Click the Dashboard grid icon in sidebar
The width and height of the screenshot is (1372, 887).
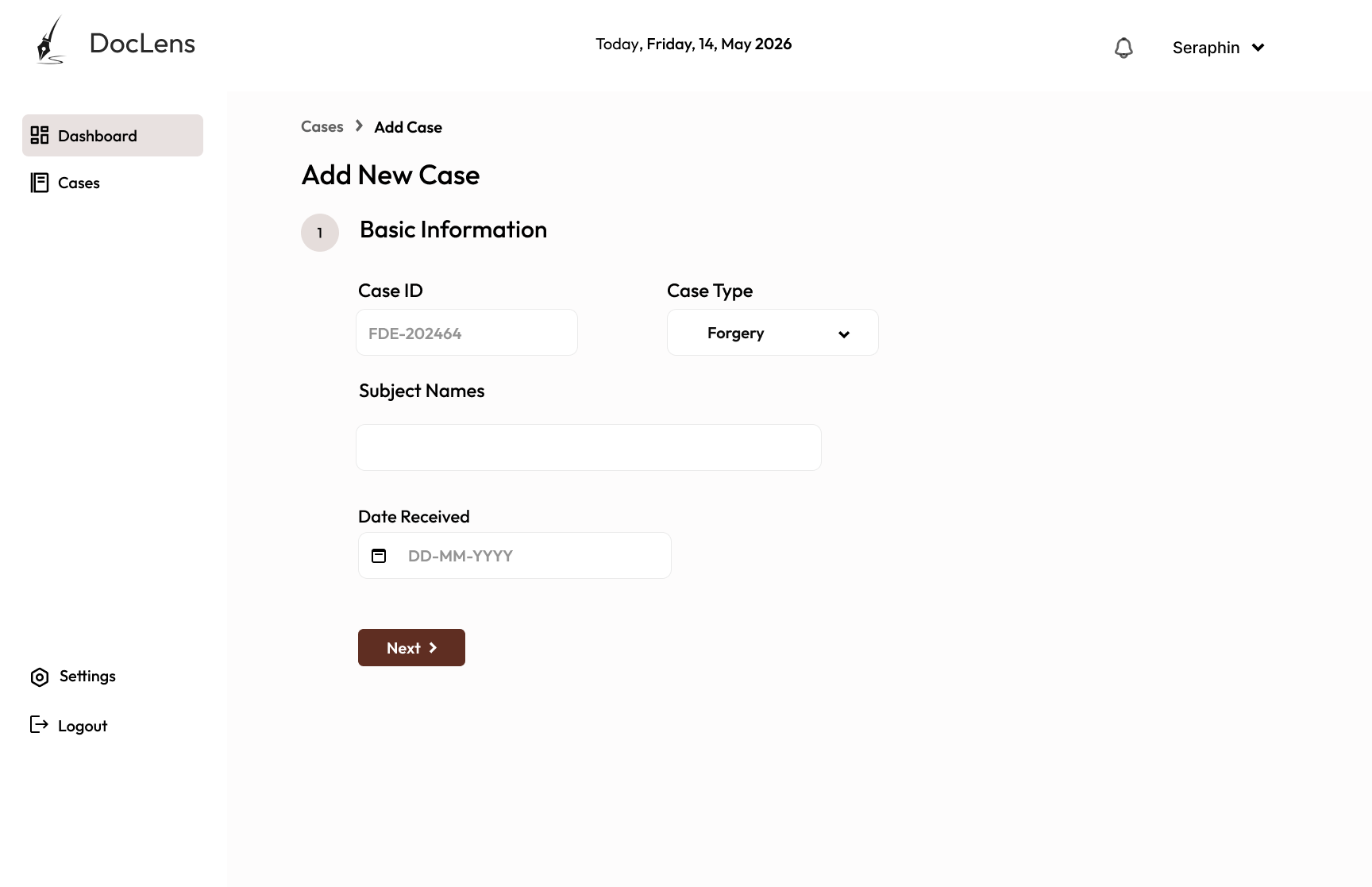click(40, 135)
